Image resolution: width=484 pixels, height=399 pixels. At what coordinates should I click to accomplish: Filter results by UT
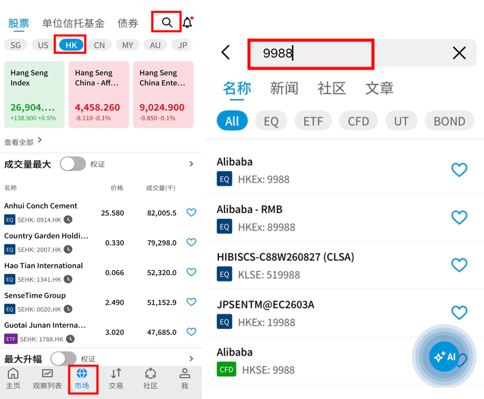401,121
